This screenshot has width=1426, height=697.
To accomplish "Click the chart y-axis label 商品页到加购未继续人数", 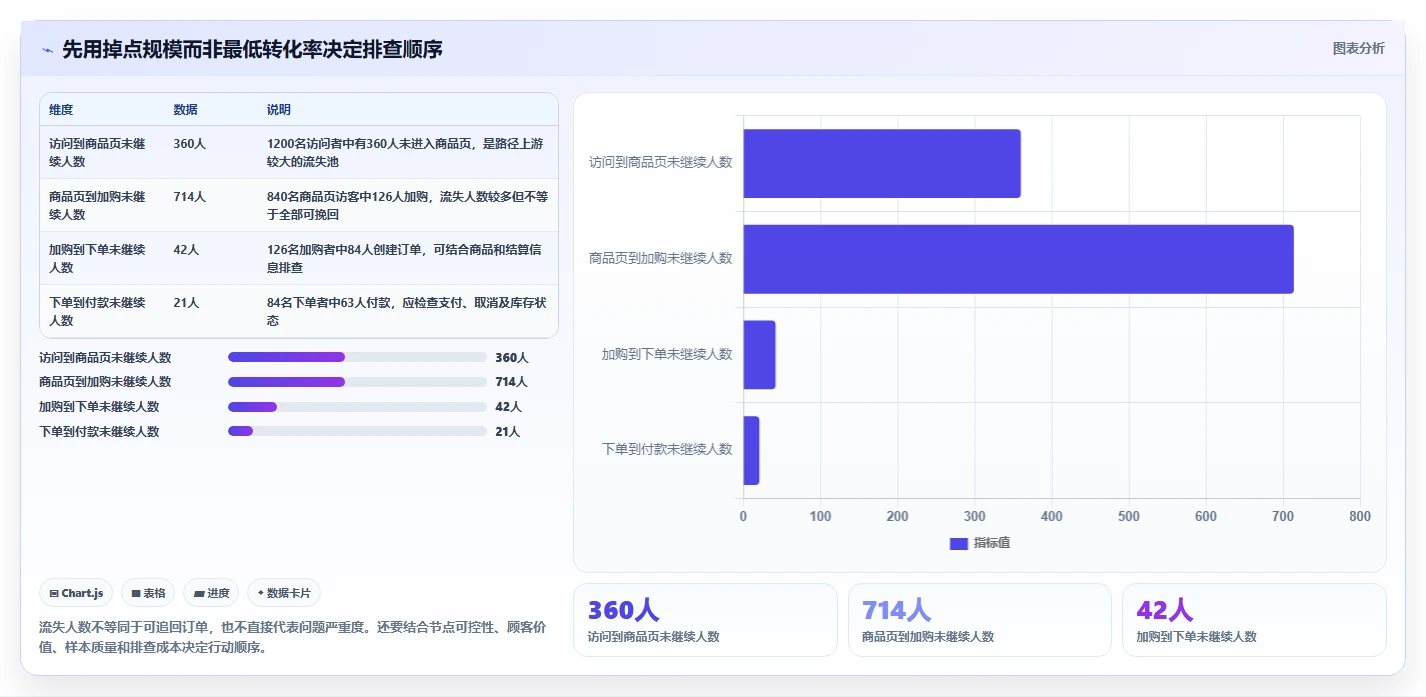I will (x=661, y=258).
